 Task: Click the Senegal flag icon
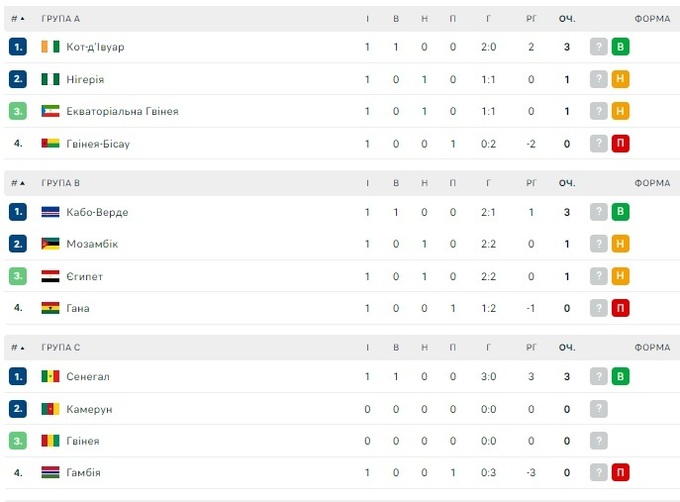pyautogui.click(x=50, y=377)
